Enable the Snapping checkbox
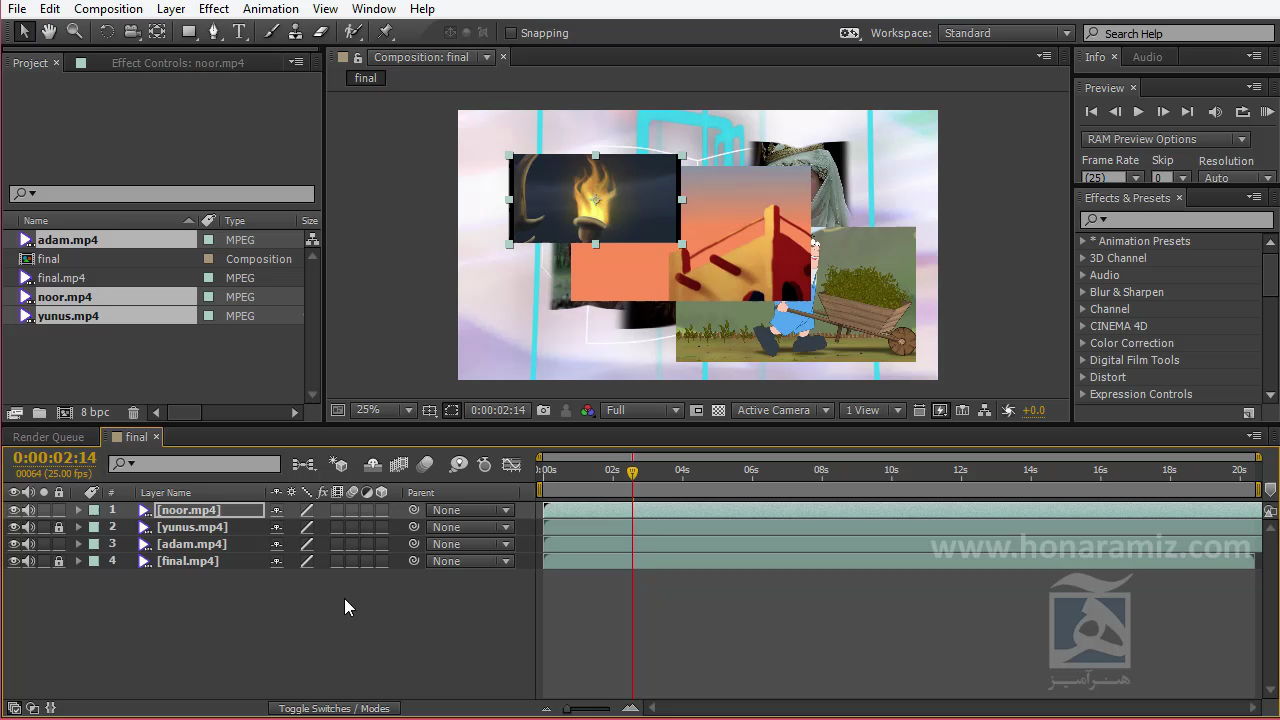 (x=511, y=33)
